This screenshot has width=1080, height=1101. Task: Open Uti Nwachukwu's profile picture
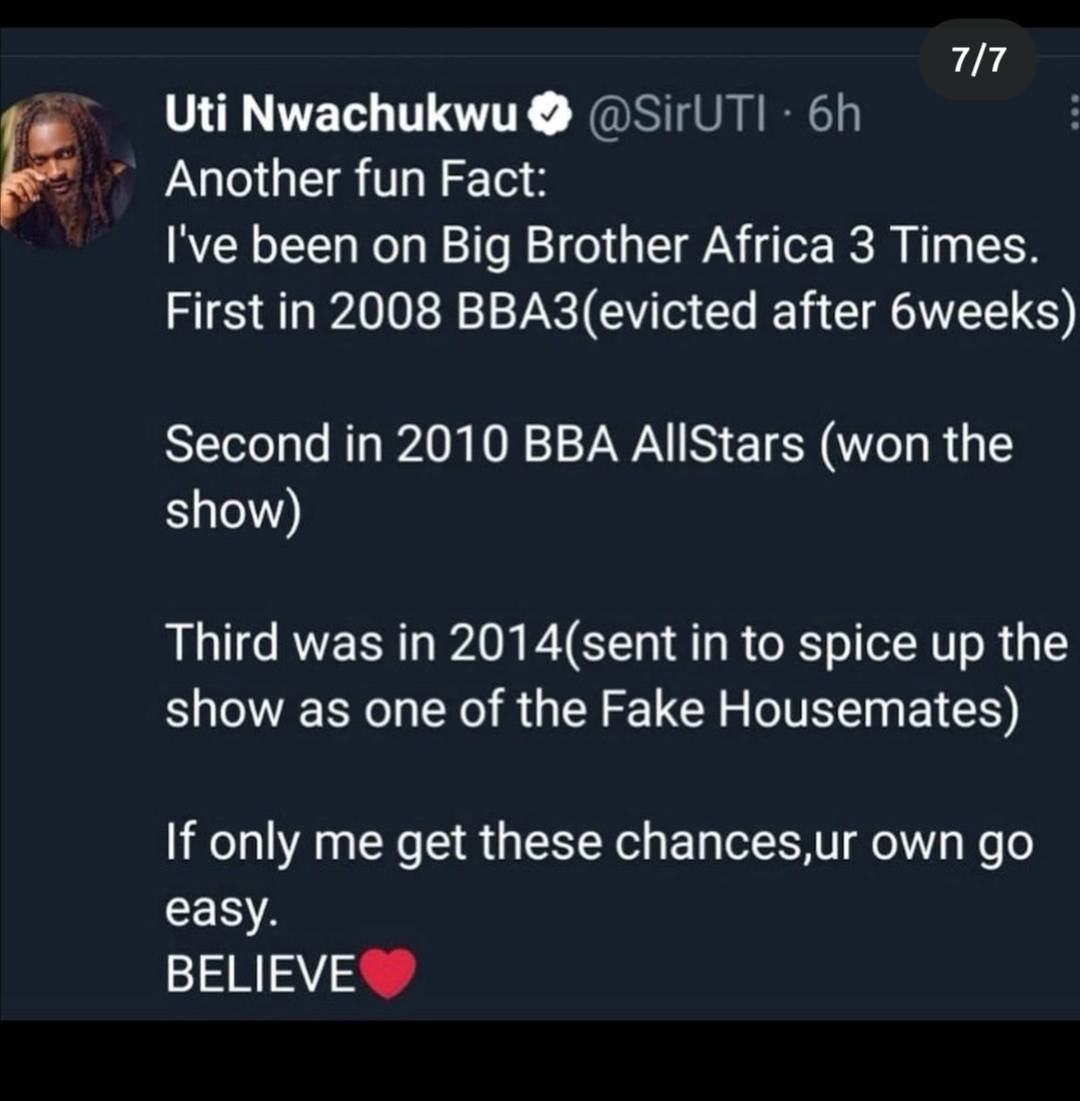click(68, 168)
